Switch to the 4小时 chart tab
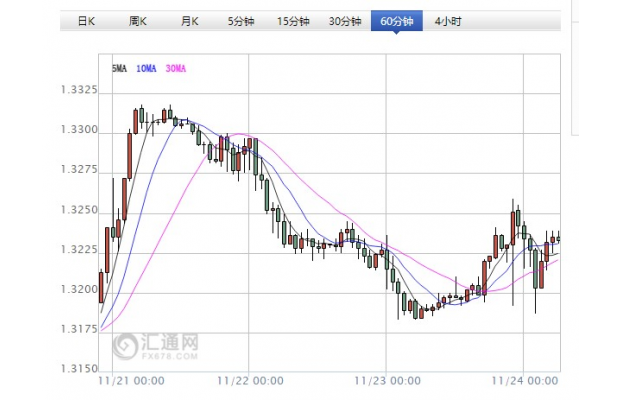The image size is (622, 400). point(448,21)
